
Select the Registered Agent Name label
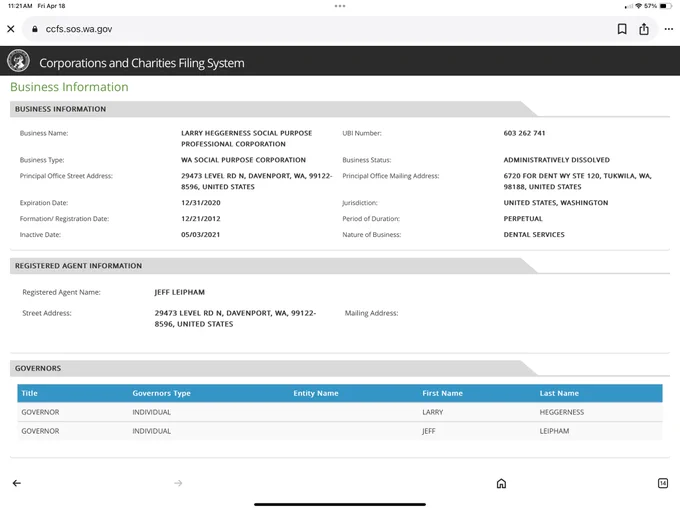[x=61, y=292]
